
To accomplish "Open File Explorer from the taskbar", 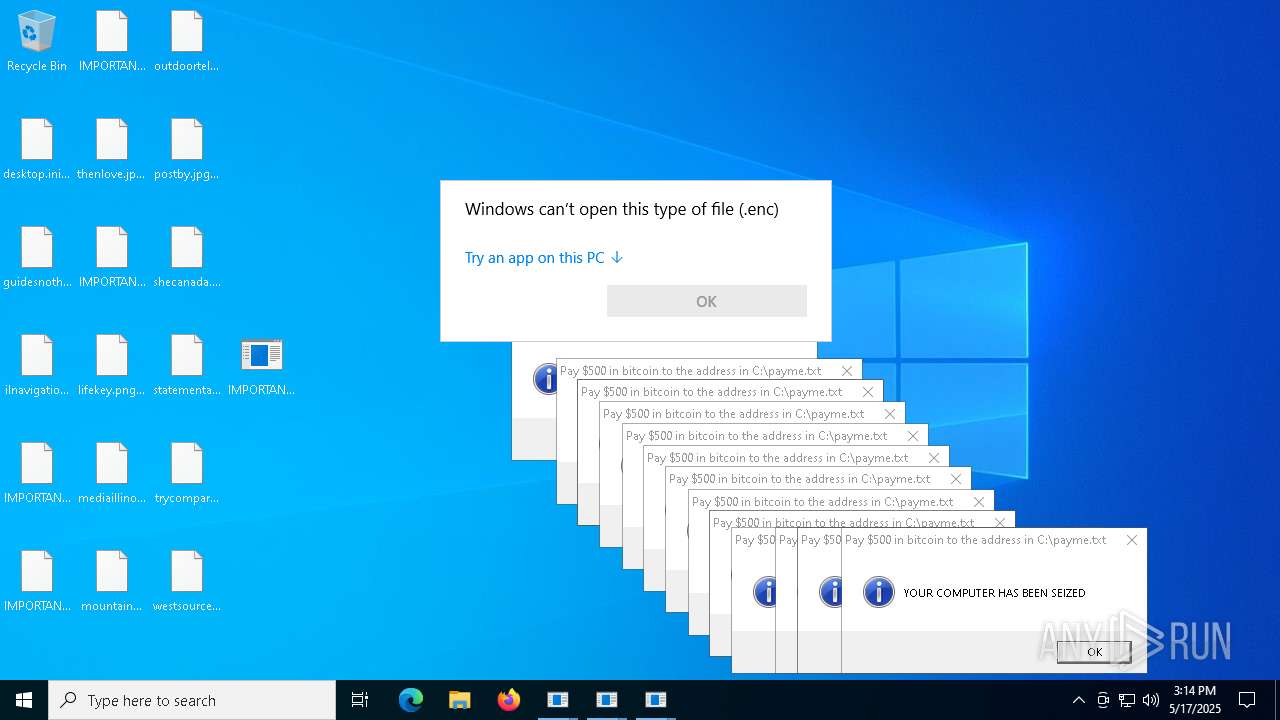I will (x=459, y=700).
